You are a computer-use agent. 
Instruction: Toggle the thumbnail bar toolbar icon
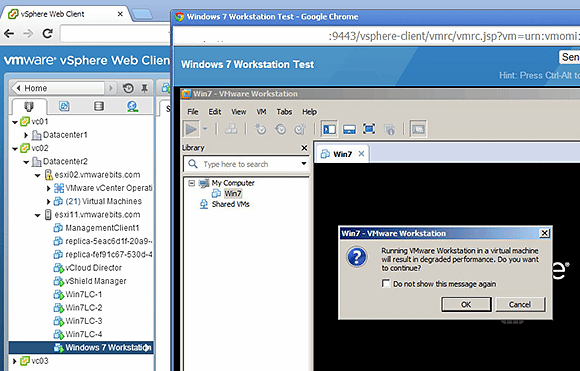pos(349,129)
